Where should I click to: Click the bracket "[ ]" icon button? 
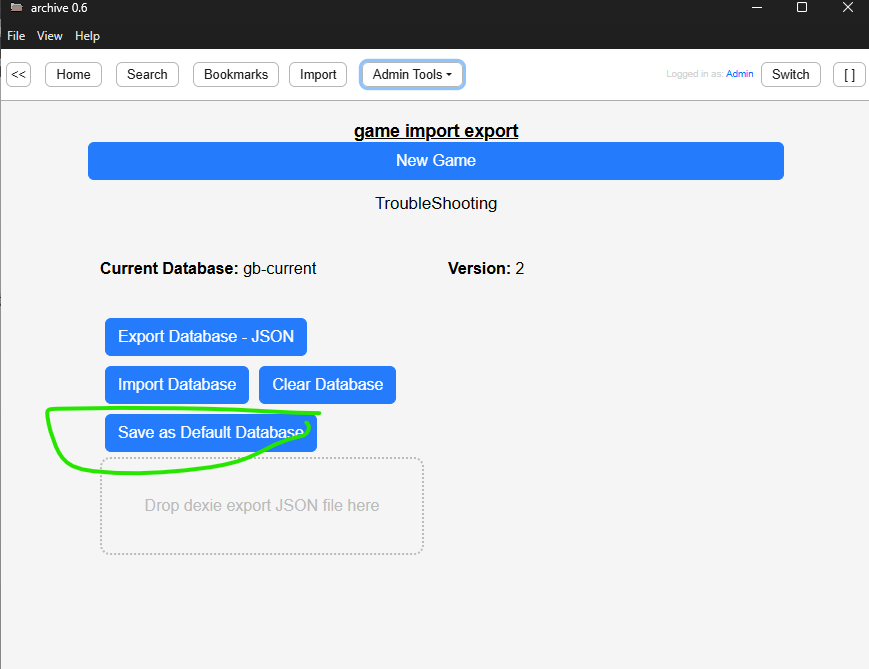849,74
